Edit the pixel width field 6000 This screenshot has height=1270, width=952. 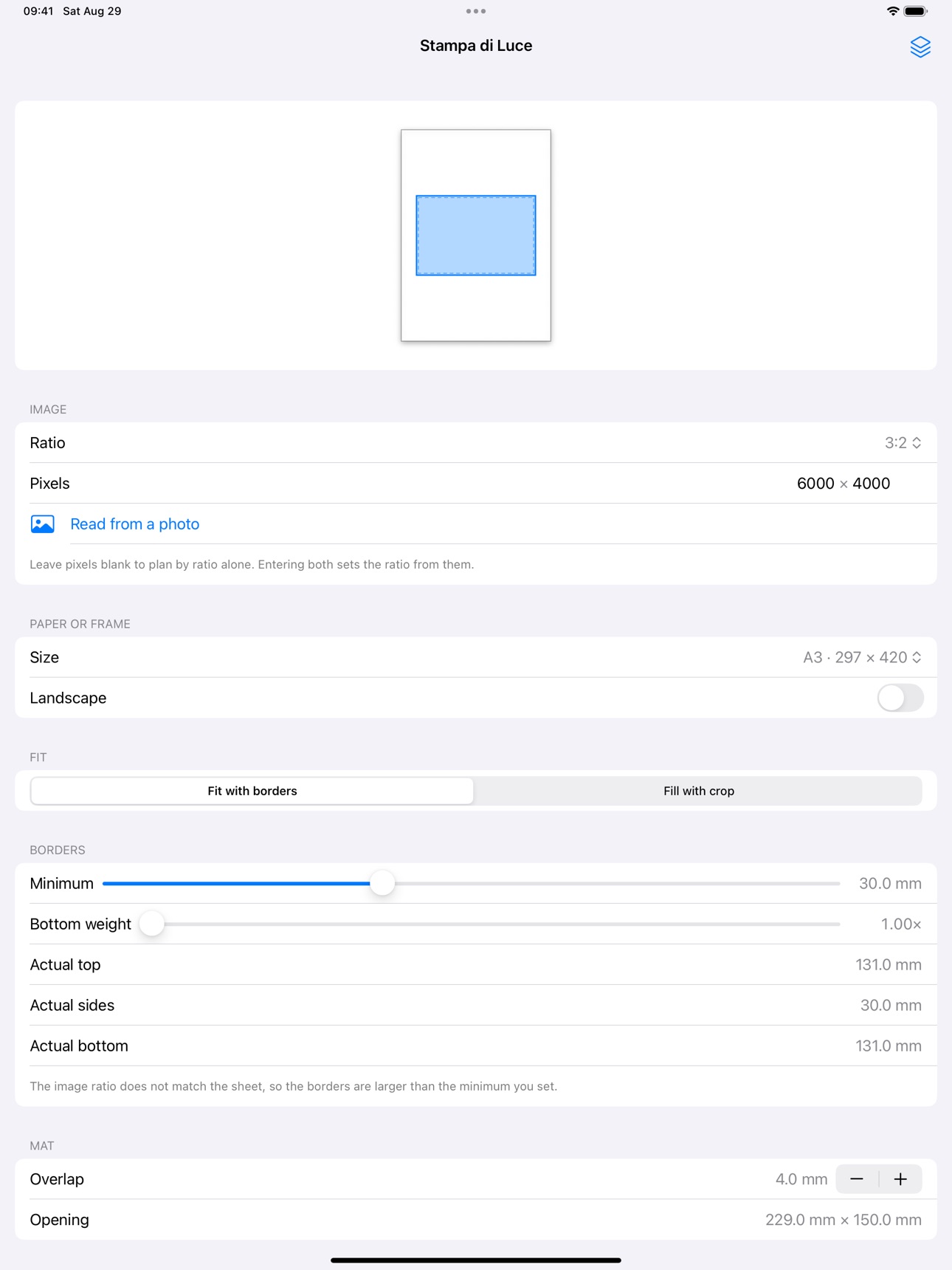click(x=815, y=484)
